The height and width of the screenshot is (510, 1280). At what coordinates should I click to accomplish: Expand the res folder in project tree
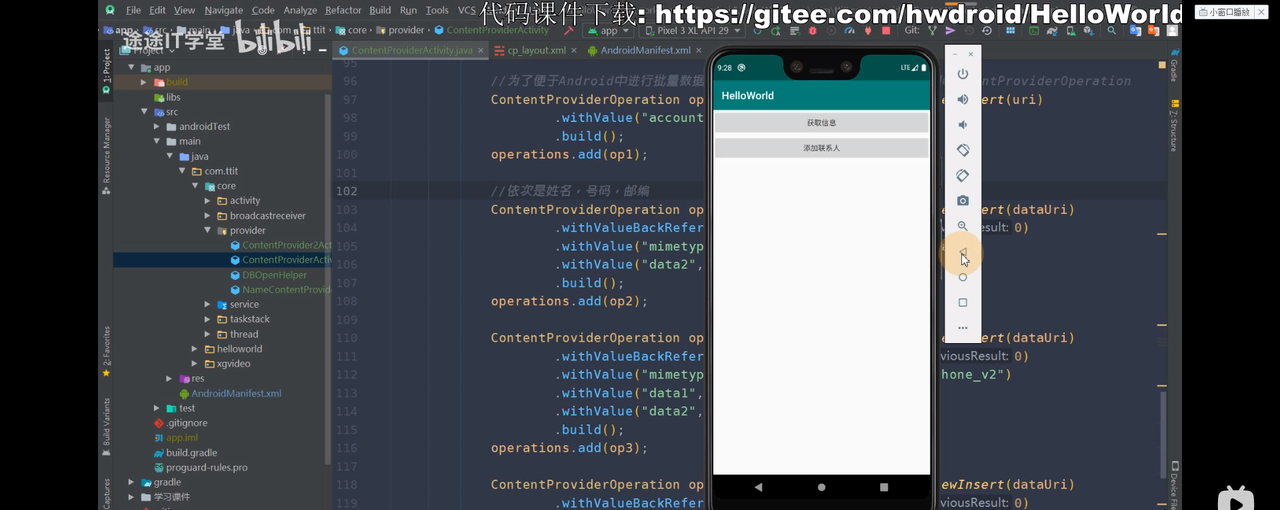pyautogui.click(x=170, y=379)
